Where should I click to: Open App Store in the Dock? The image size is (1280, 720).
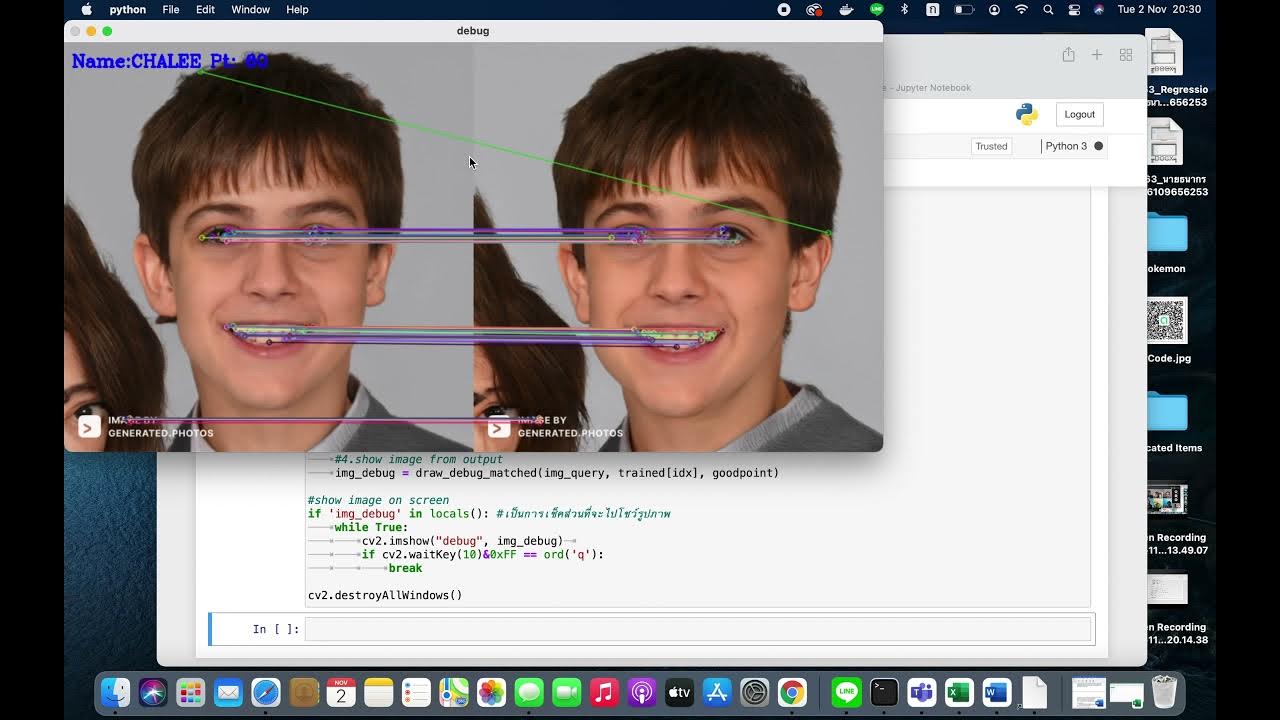click(717, 692)
